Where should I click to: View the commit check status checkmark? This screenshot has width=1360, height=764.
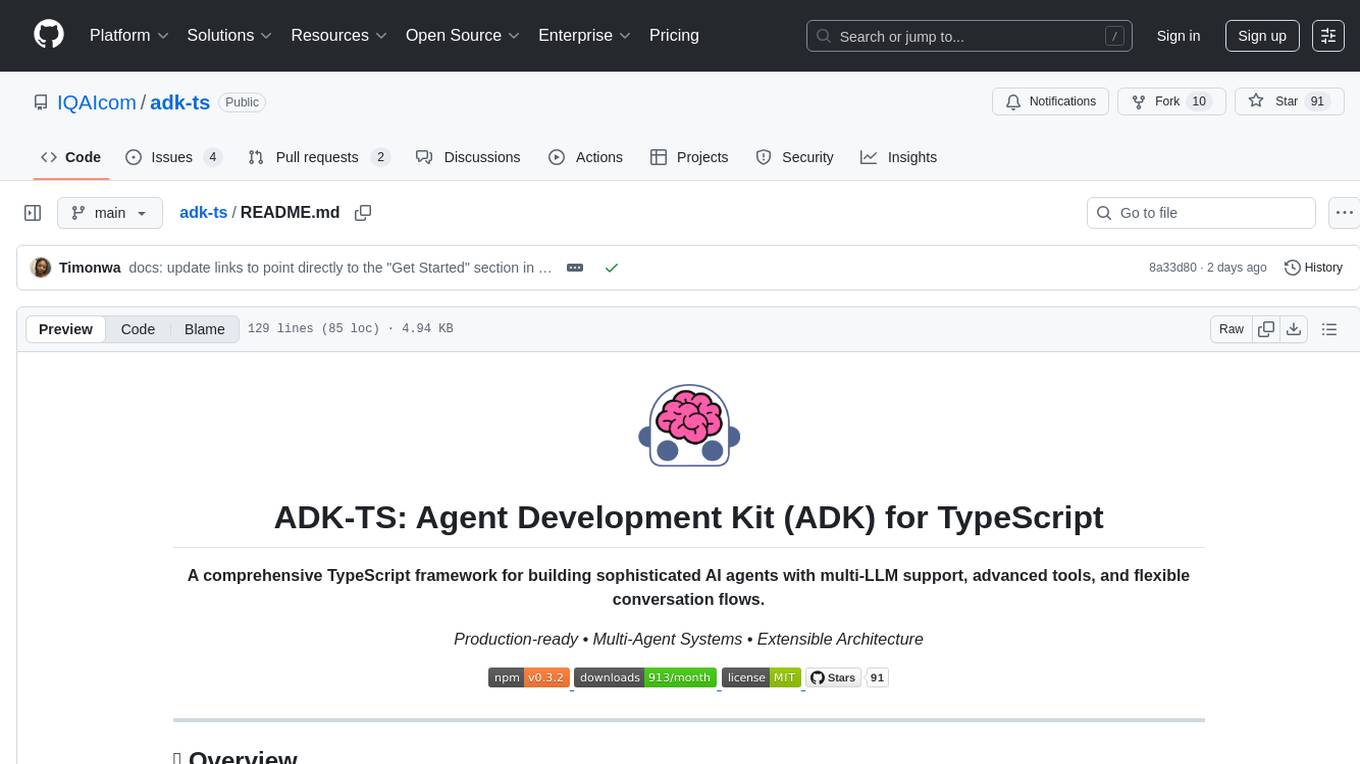coord(611,268)
